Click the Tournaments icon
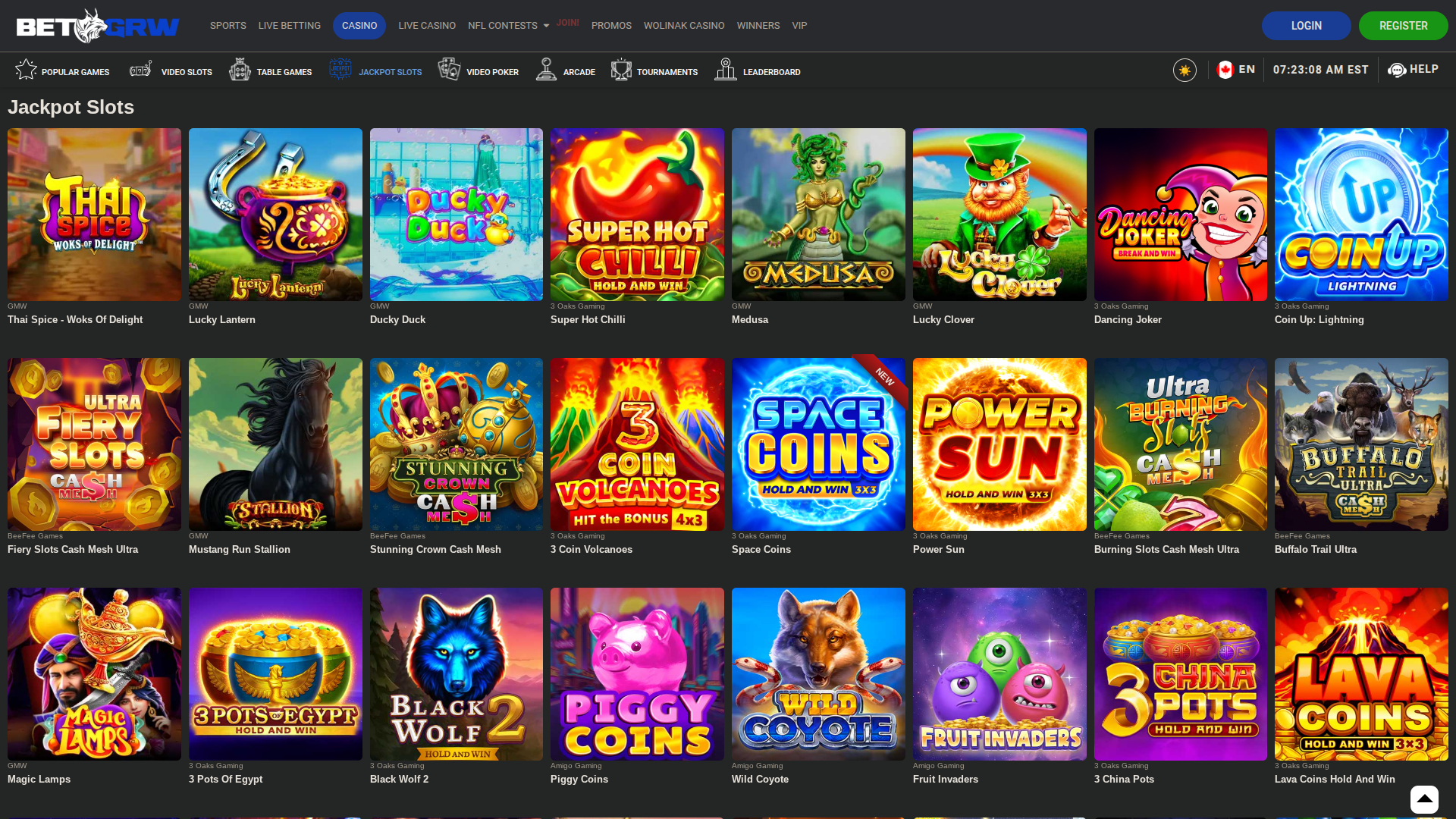Screen dimensions: 1456x819 621,69
